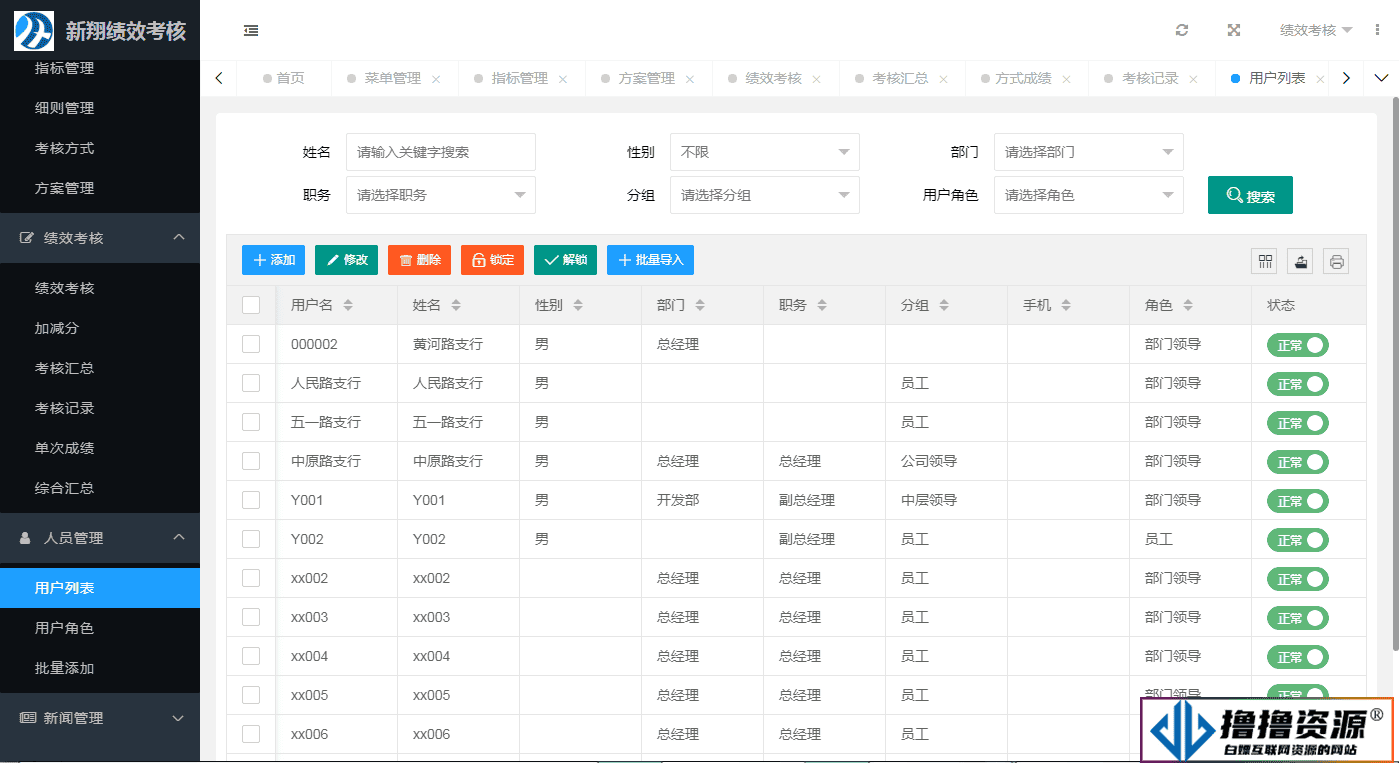Sort by 用户名 column arrows
The height and width of the screenshot is (763, 1399).
348,305
